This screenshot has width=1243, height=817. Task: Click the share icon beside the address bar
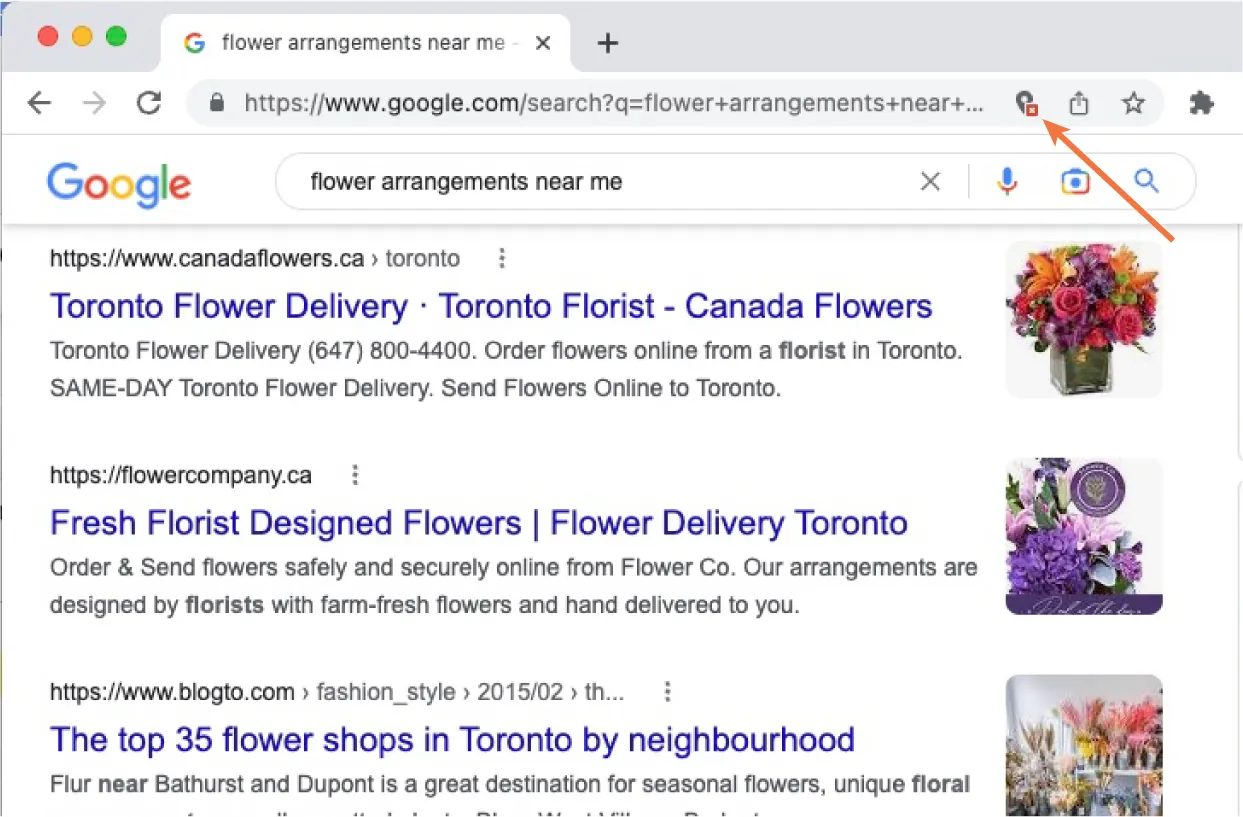point(1078,102)
